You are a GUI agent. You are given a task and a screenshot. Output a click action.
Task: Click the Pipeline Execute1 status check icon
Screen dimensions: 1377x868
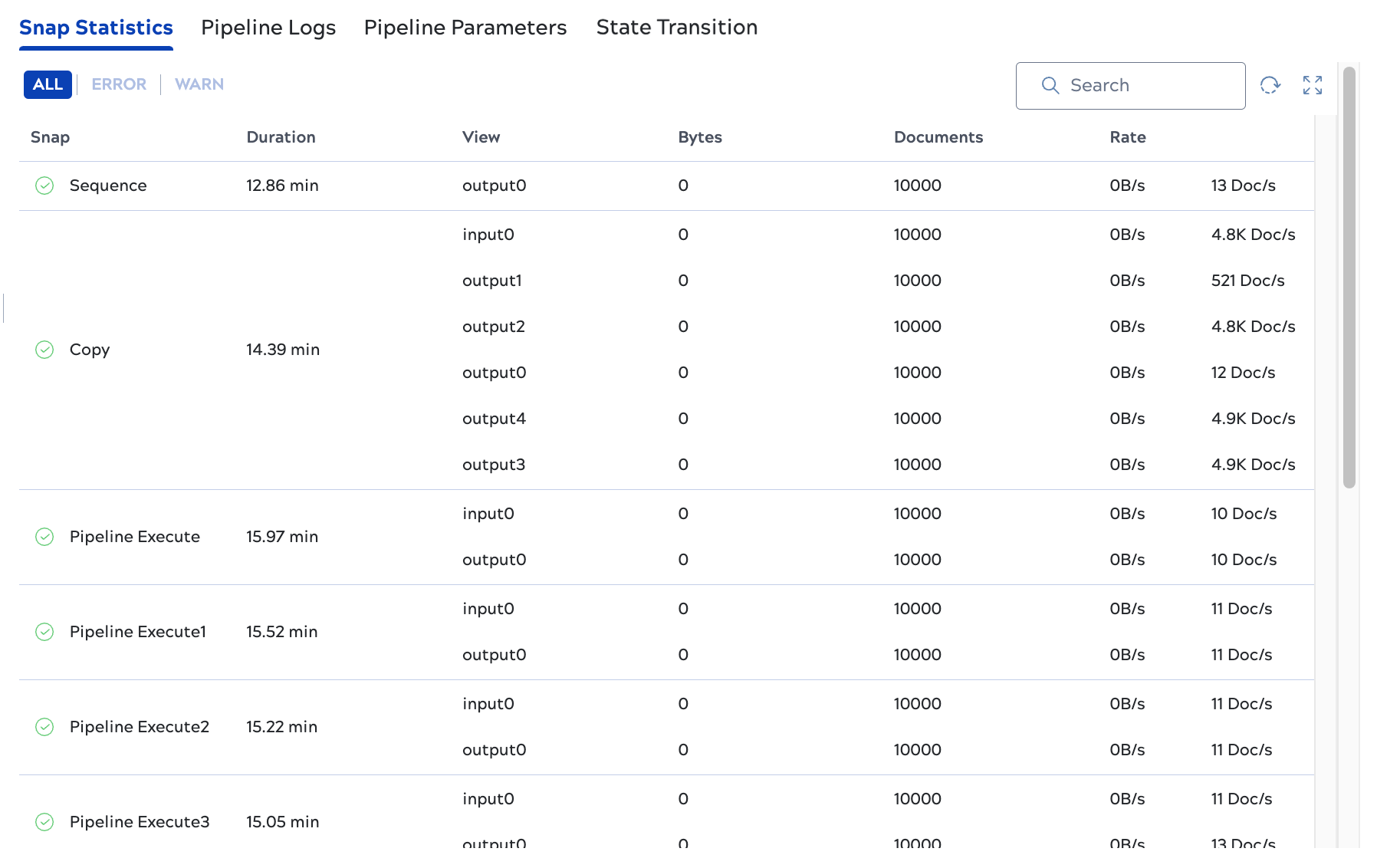(44, 632)
